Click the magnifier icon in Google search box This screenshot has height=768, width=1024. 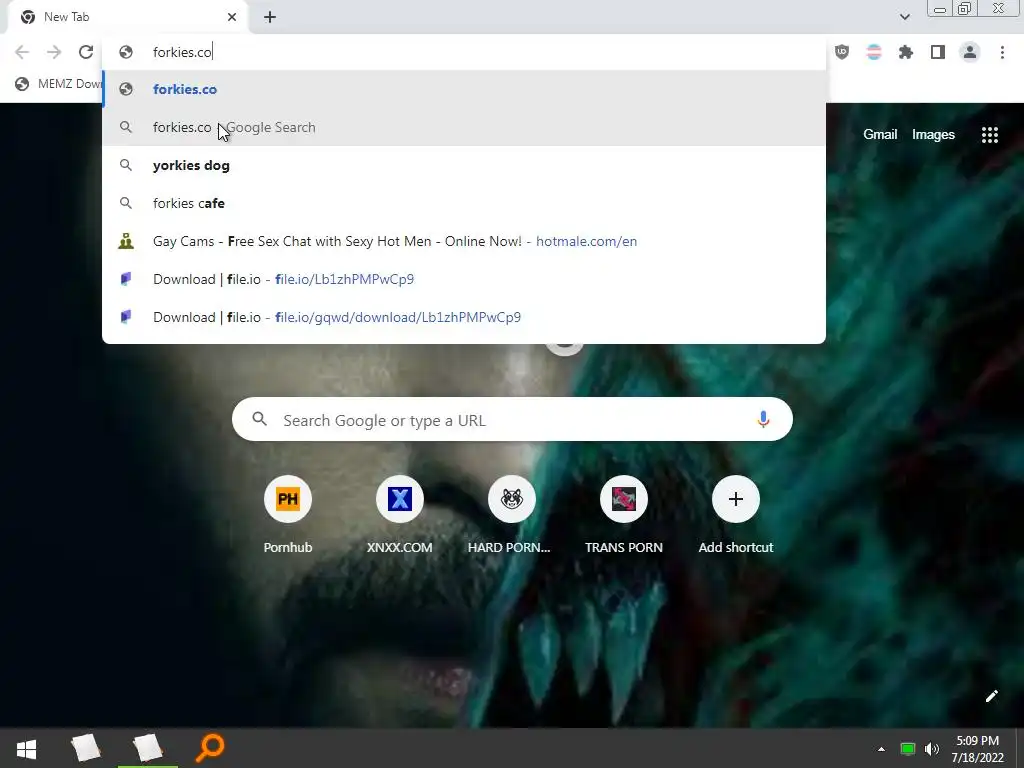click(259, 419)
